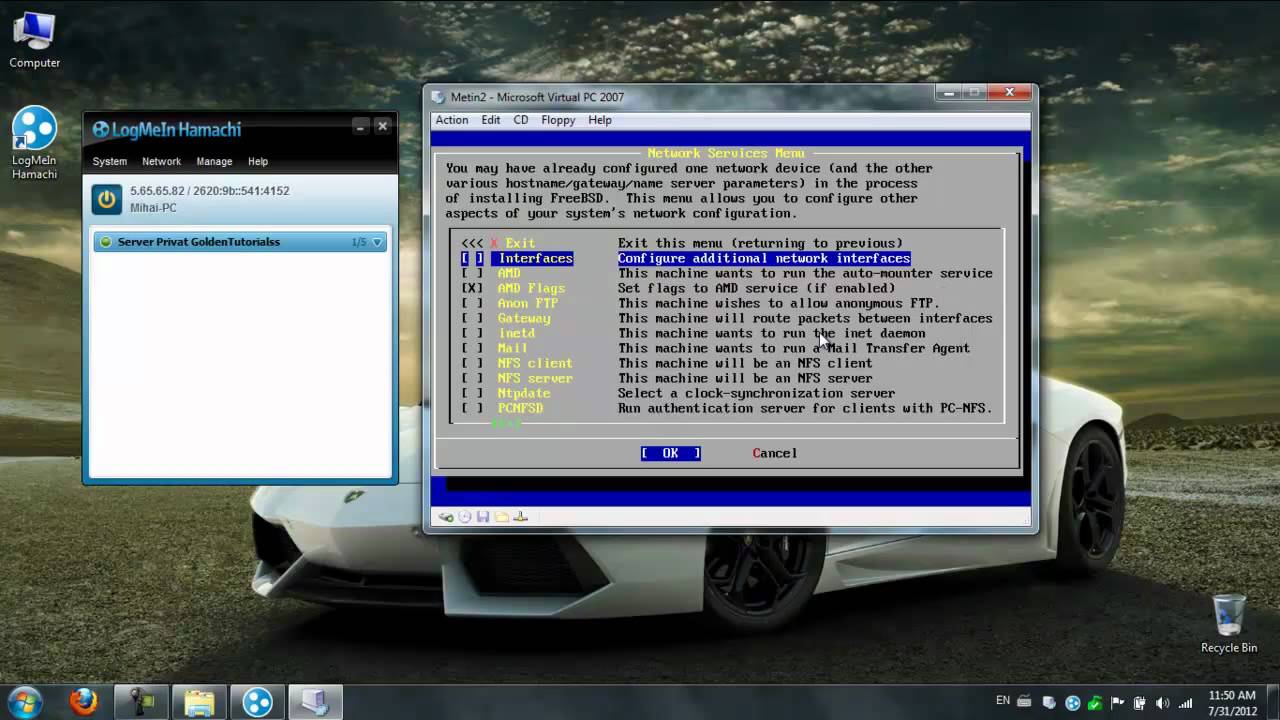Close the Hamachi window
The height and width of the screenshot is (720, 1280).
coord(382,127)
